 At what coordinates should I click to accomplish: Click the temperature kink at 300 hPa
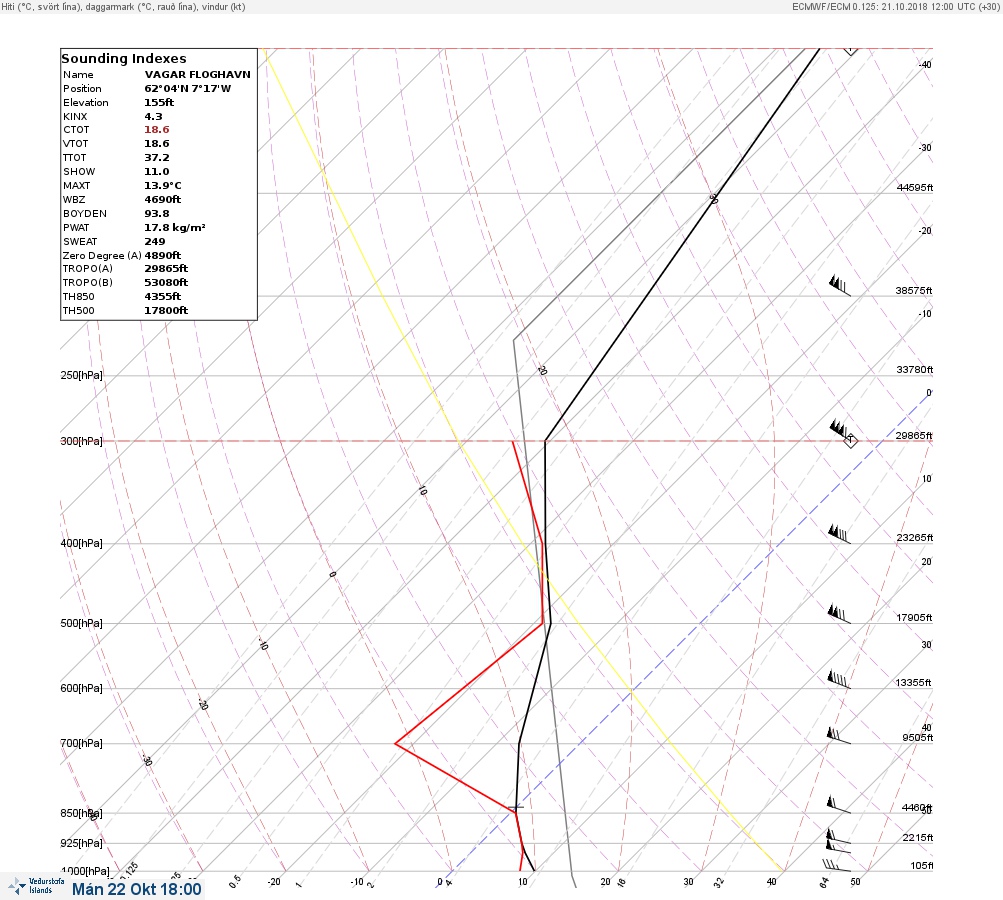(545, 441)
